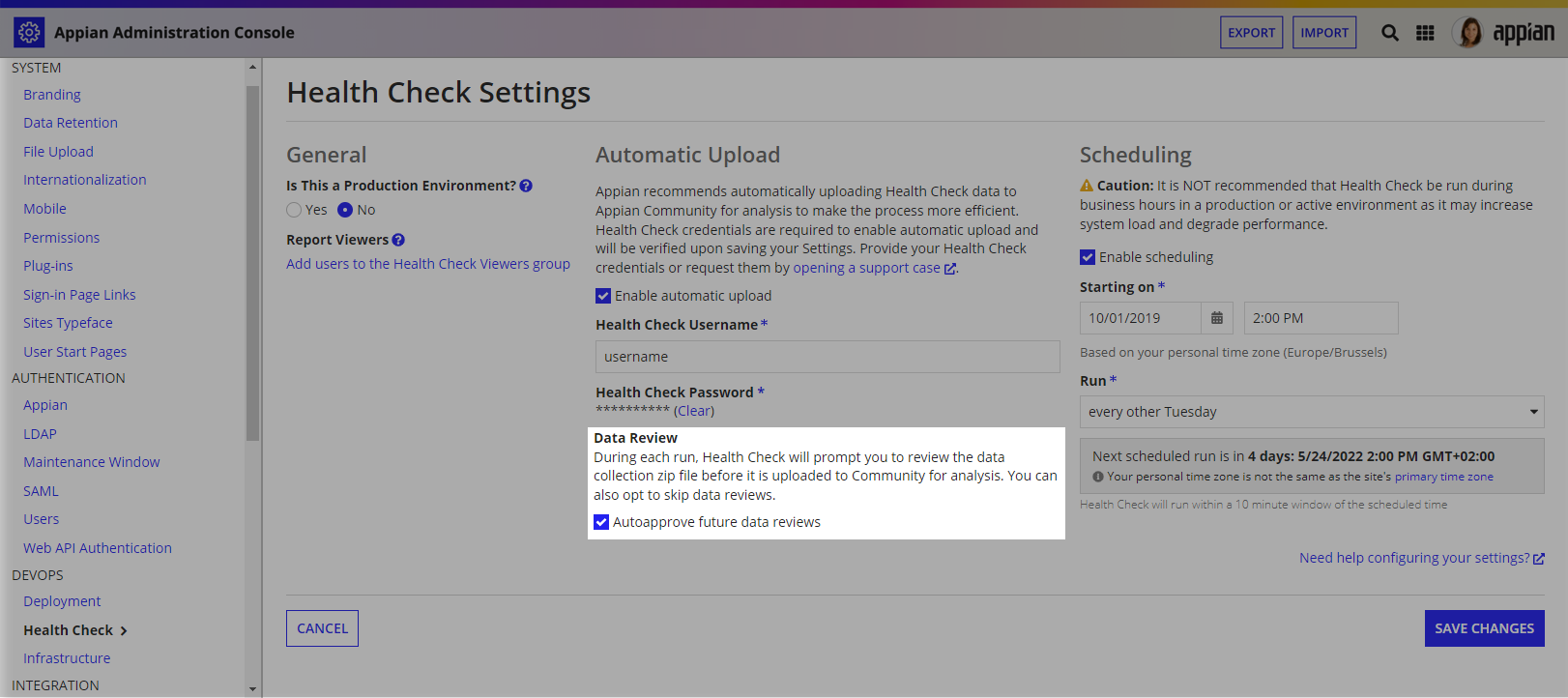Open the search magnifier icon
The image size is (1568, 698).
click(1390, 33)
